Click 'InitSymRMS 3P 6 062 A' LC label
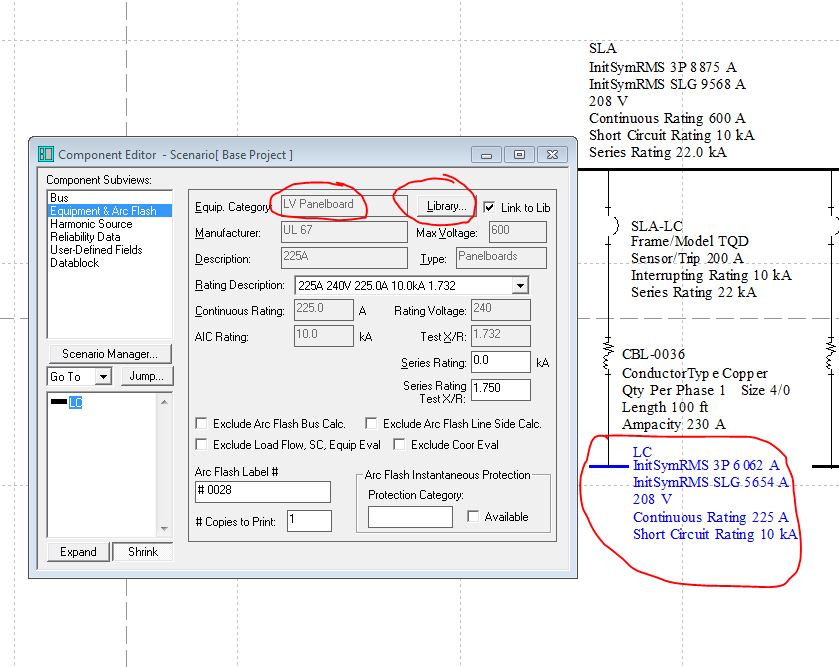The image size is (839, 667). pyautogui.click(x=706, y=465)
